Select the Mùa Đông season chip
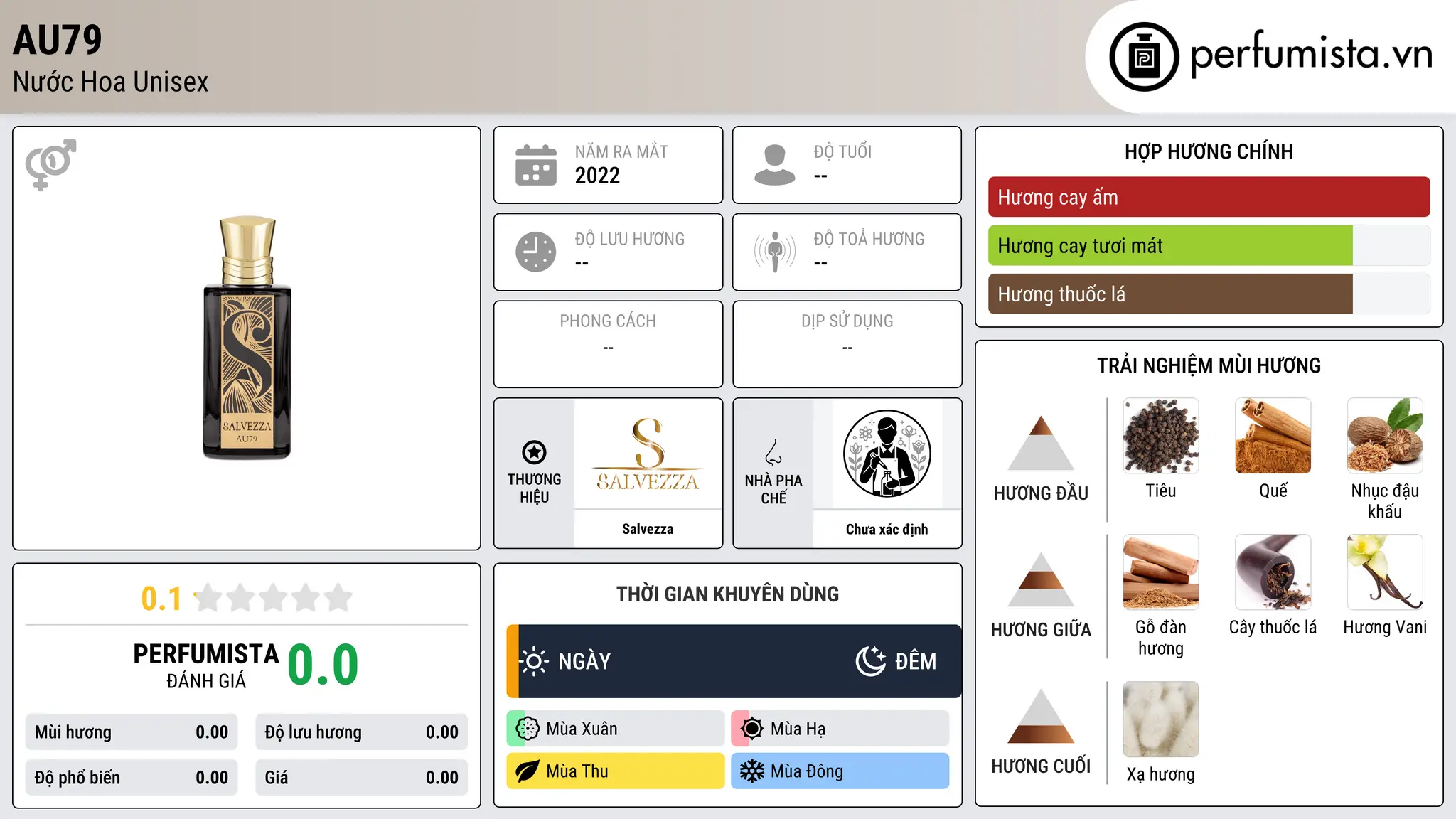This screenshot has width=1456, height=819. [840, 771]
